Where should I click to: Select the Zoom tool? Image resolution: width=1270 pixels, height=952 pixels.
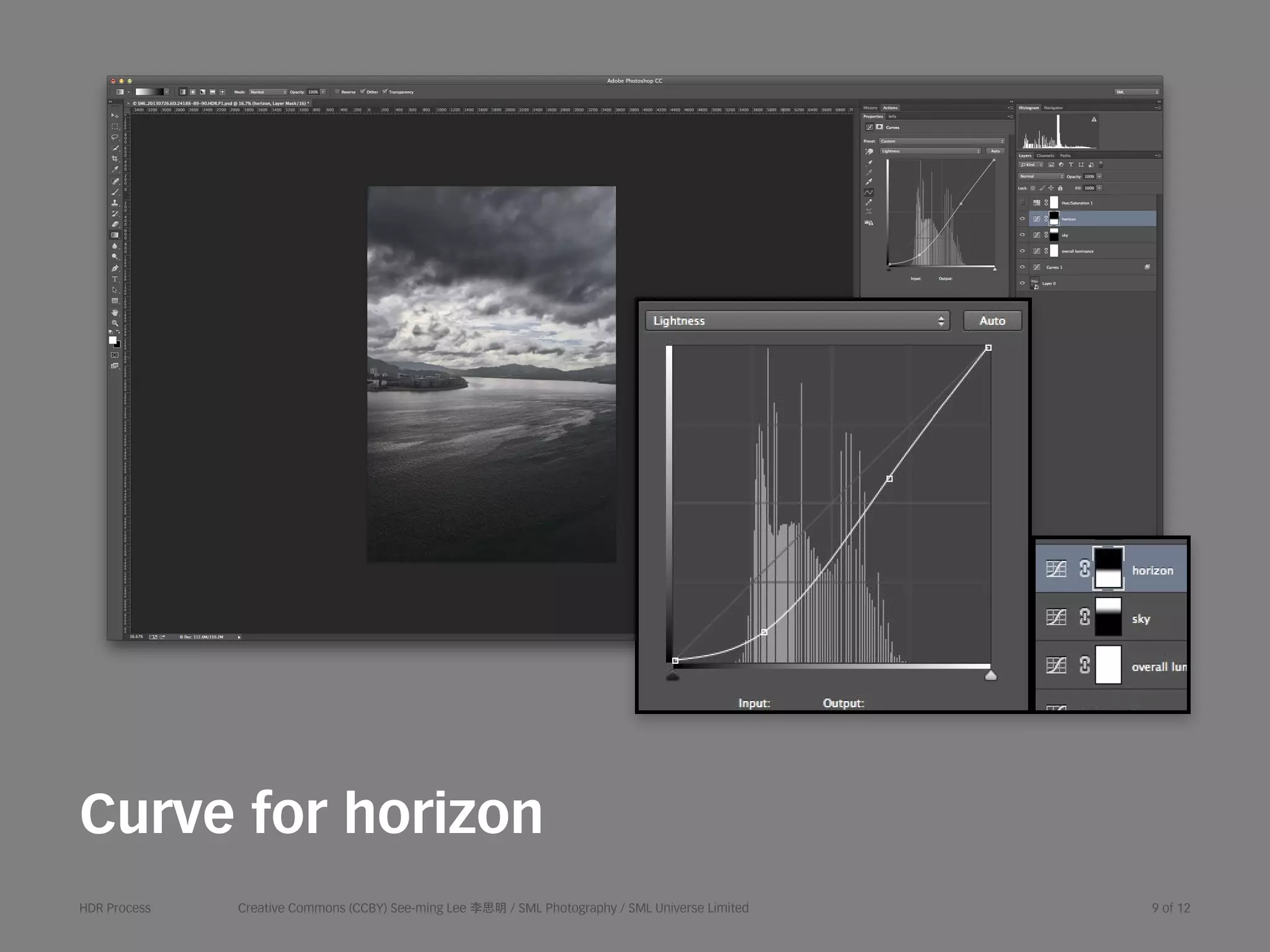click(115, 323)
